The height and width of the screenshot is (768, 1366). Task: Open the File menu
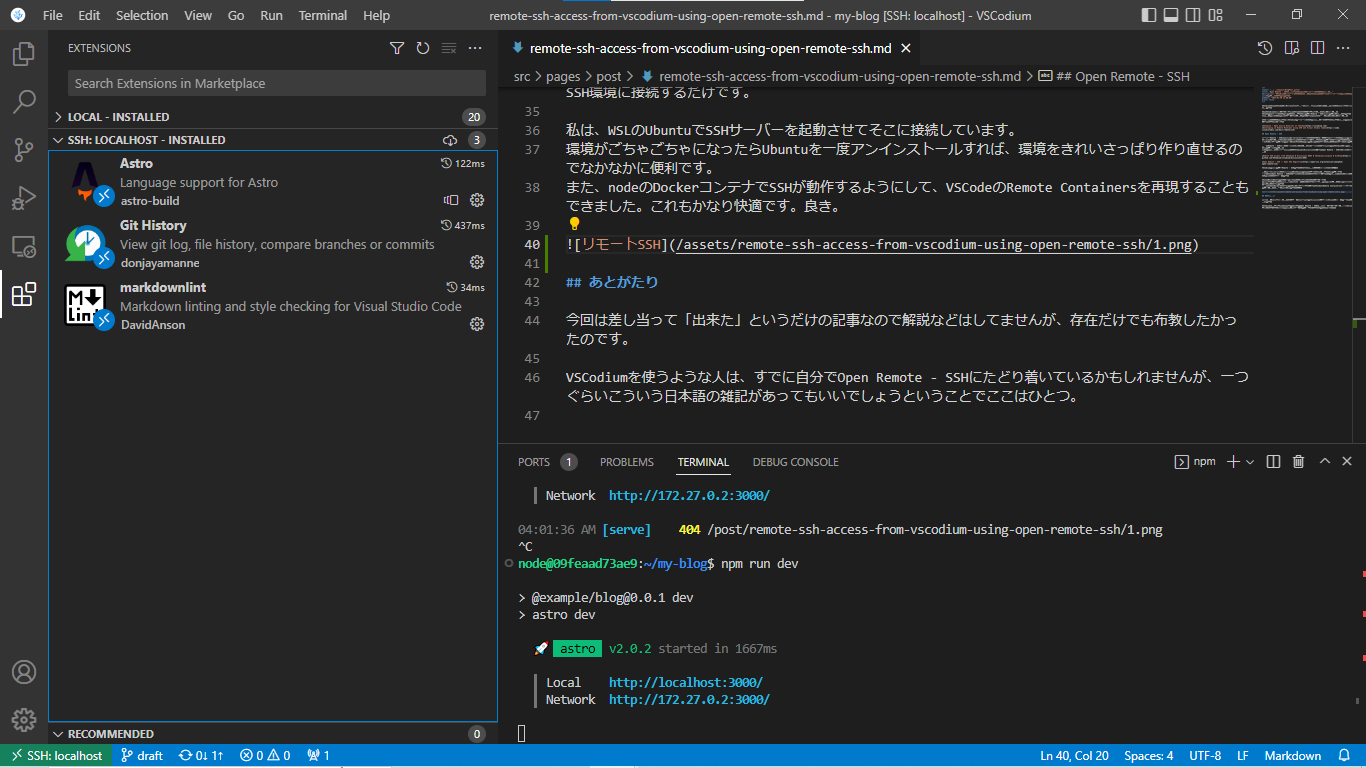[x=53, y=15]
